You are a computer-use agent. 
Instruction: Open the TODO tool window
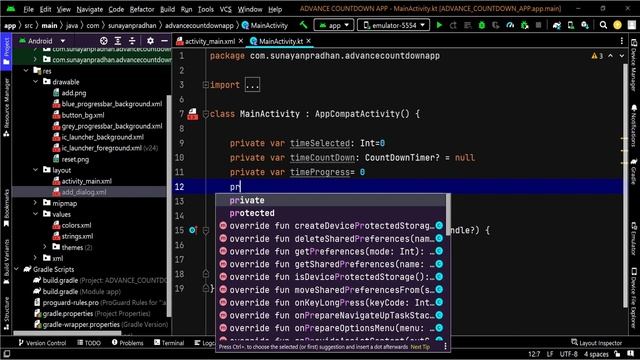click(x=89, y=343)
